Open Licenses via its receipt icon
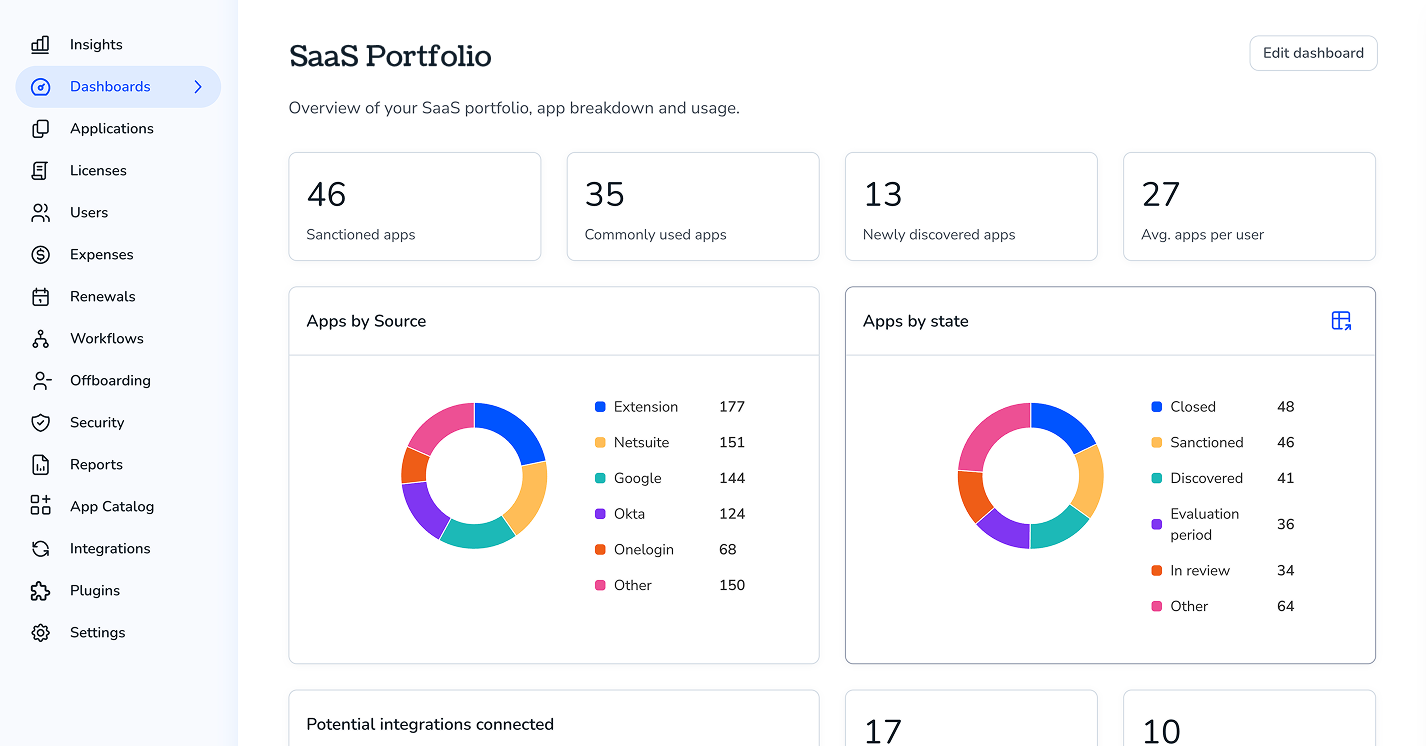 (40, 171)
